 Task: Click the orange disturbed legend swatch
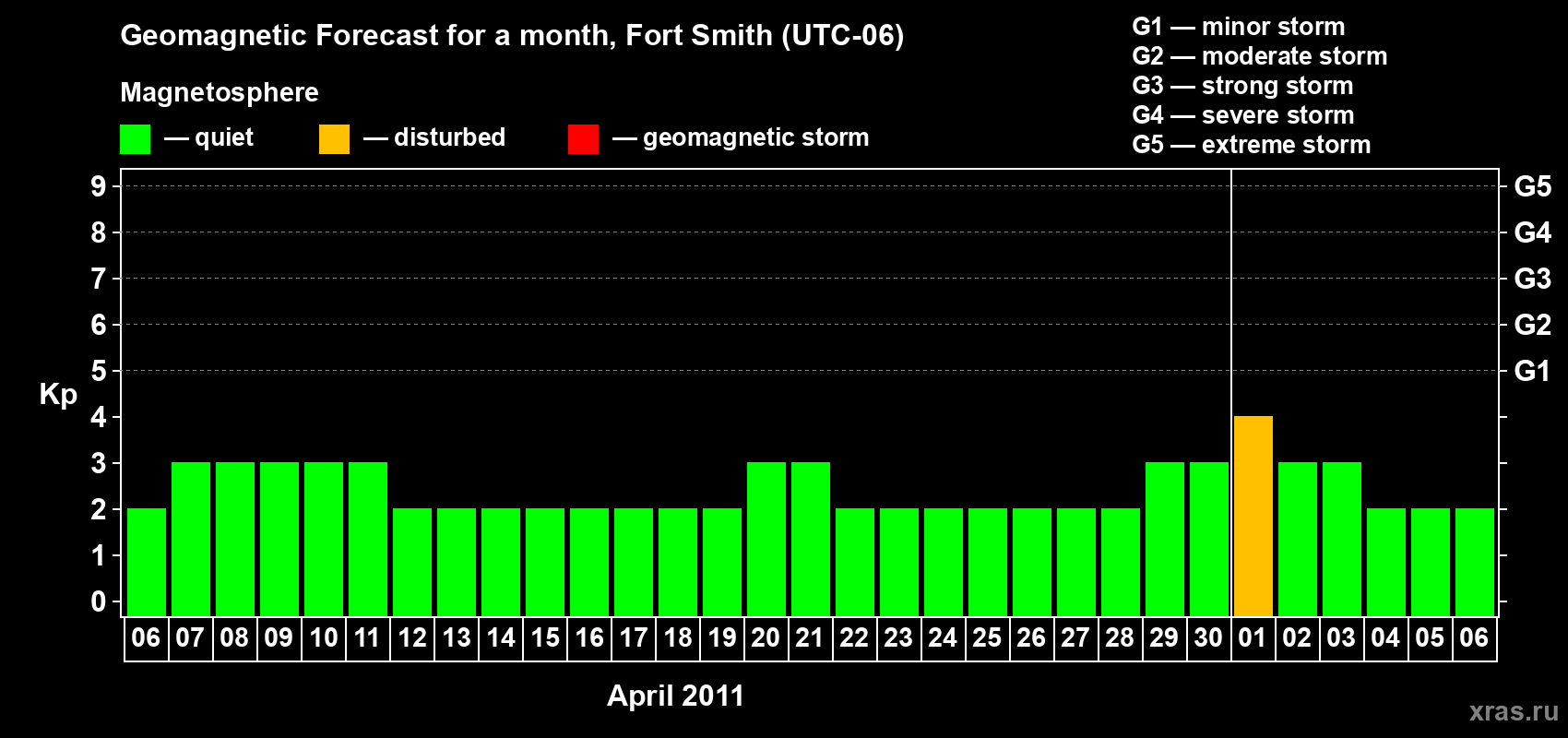[x=334, y=139]
